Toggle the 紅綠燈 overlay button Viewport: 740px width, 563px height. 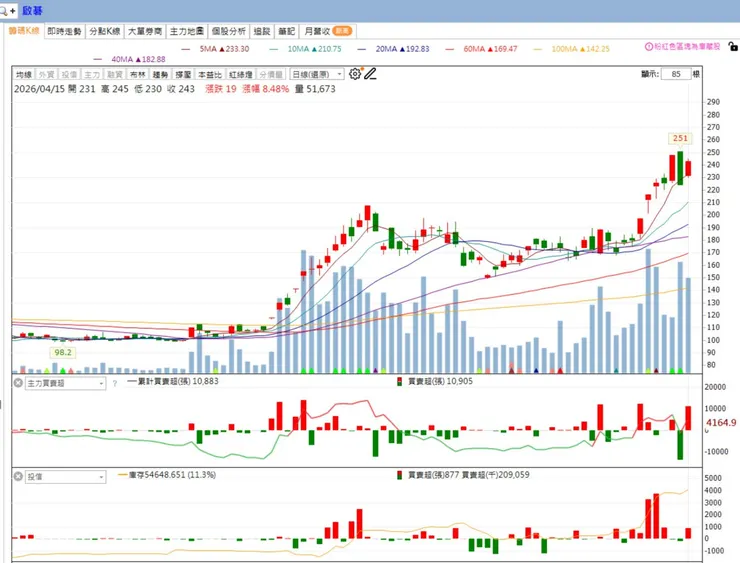(240, 75)
